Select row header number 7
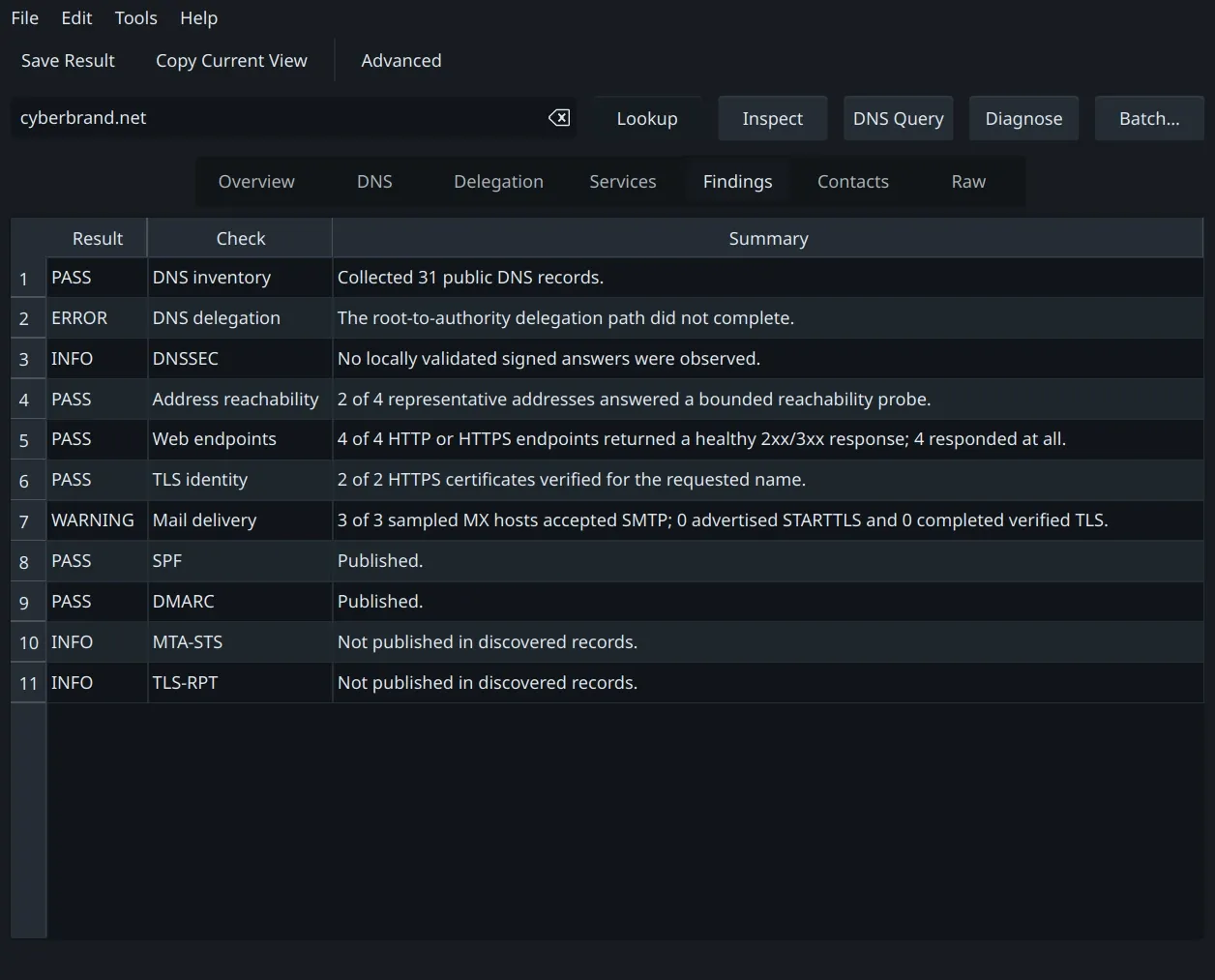Viewport: 1215px width, 980px height. pos(28,521)
